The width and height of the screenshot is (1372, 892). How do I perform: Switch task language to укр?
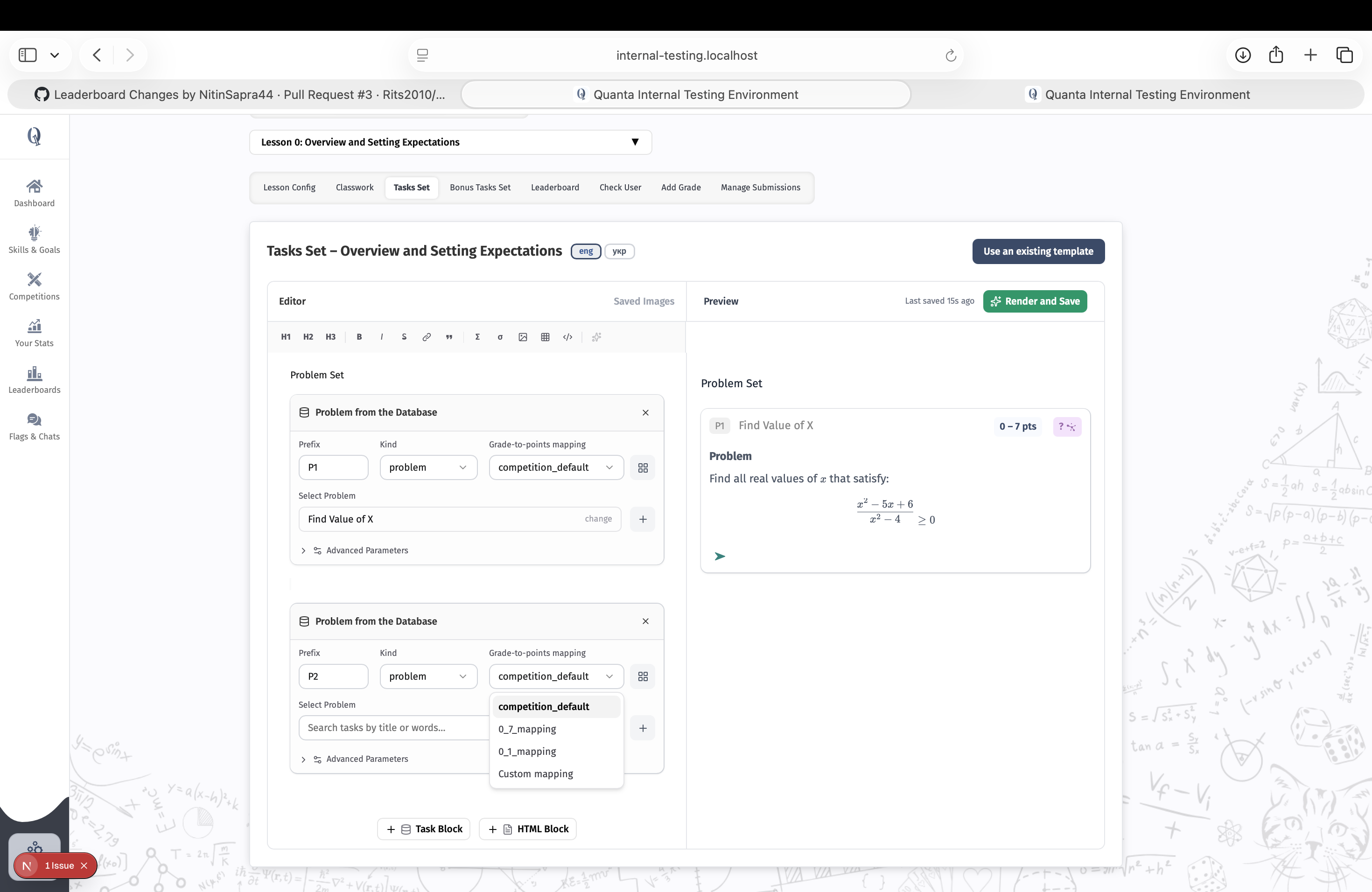pos(619,251)
